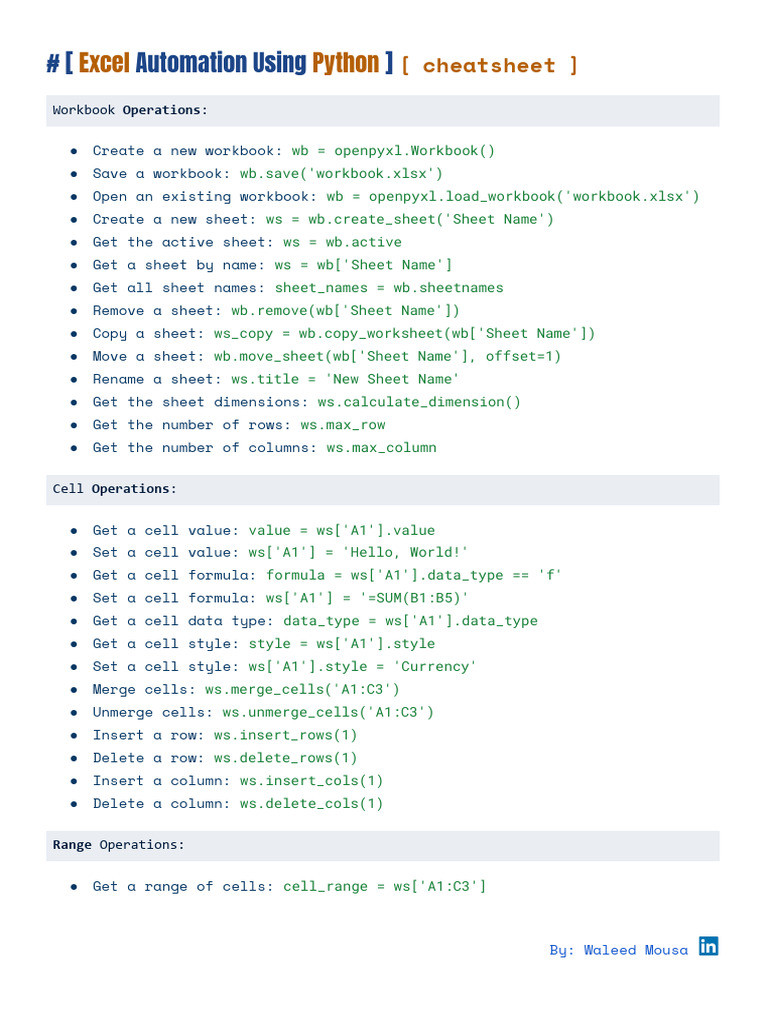Click the 'Rename a sheet' bullet item
Image resolution: width=768 pixels, height=1024 pixels.
(276, 379)
